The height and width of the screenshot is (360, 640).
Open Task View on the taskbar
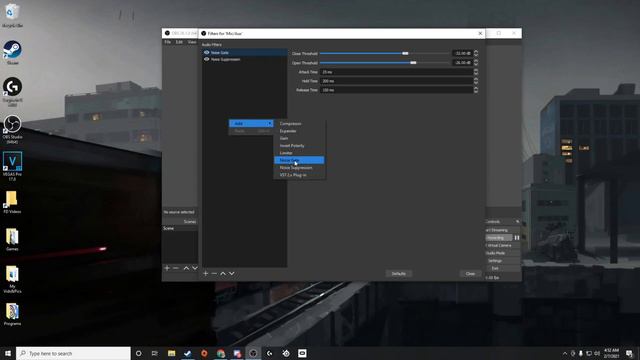(155, 353)
